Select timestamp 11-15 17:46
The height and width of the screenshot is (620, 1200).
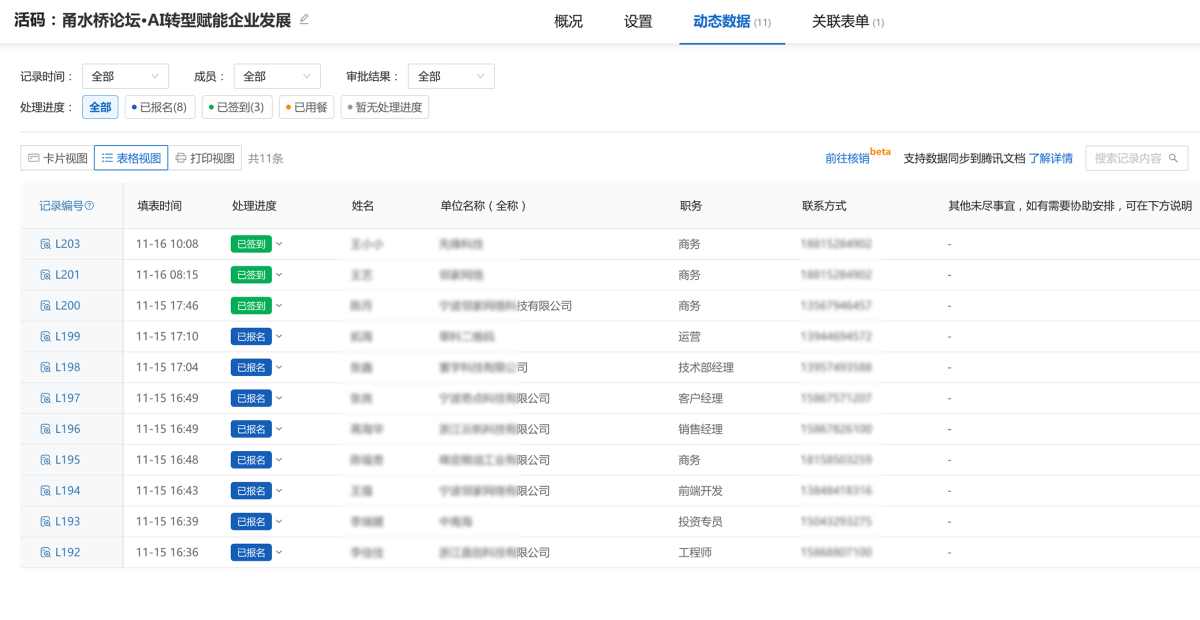[167, 306]
